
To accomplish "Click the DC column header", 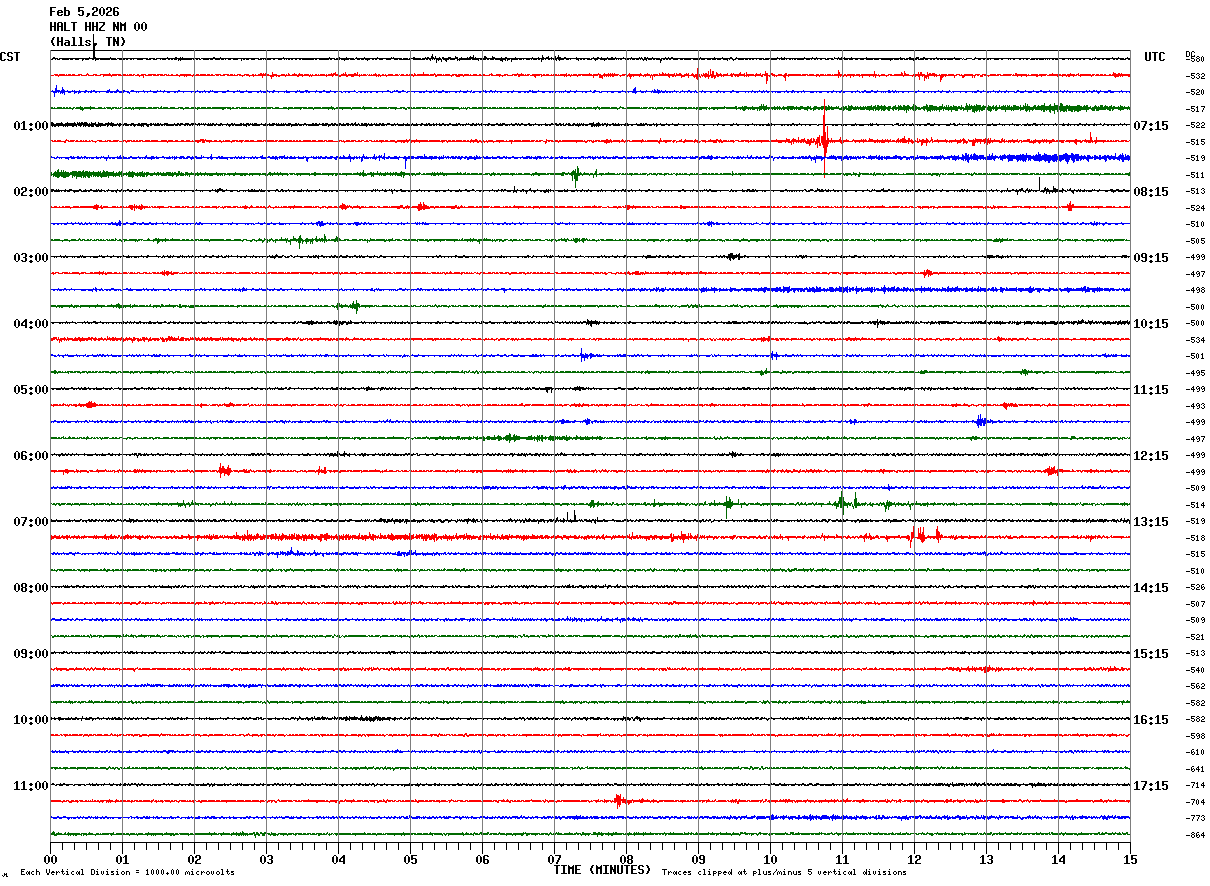I will click(x=1190, y=54).
